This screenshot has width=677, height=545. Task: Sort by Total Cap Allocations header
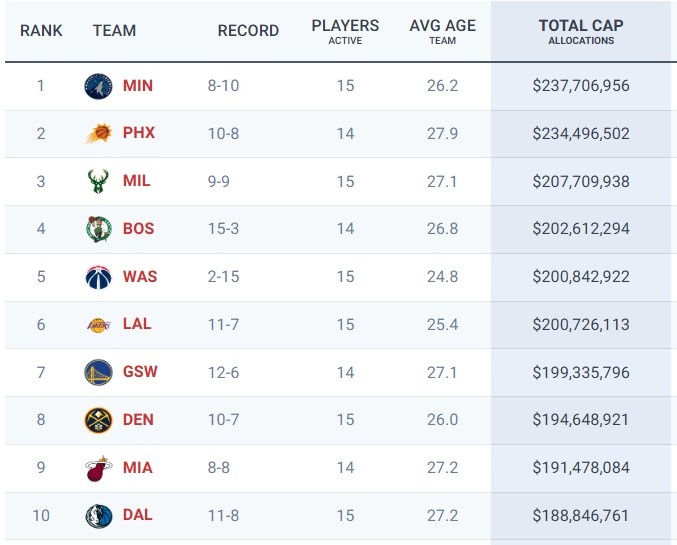click(581, 31)
